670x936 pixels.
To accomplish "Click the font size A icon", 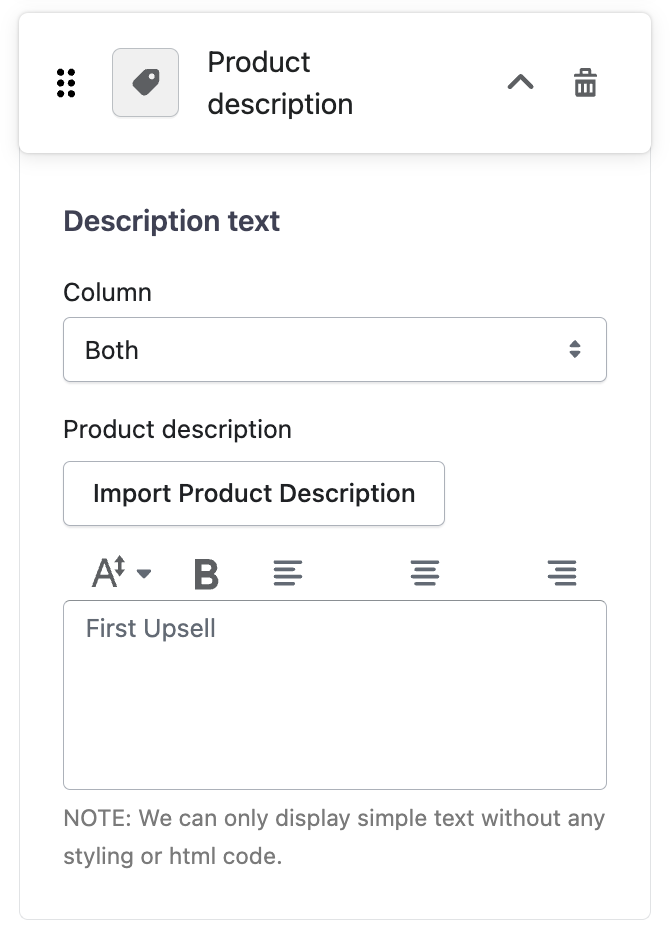I will tap(108, 573).
